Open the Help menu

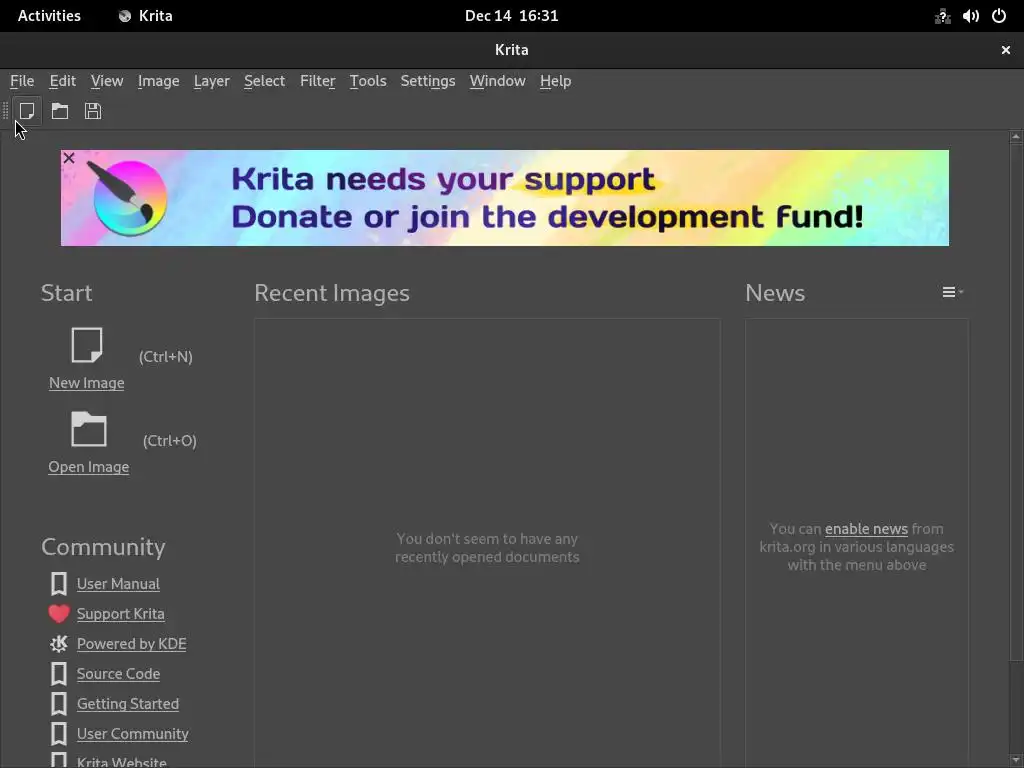[x=556, y=81]
